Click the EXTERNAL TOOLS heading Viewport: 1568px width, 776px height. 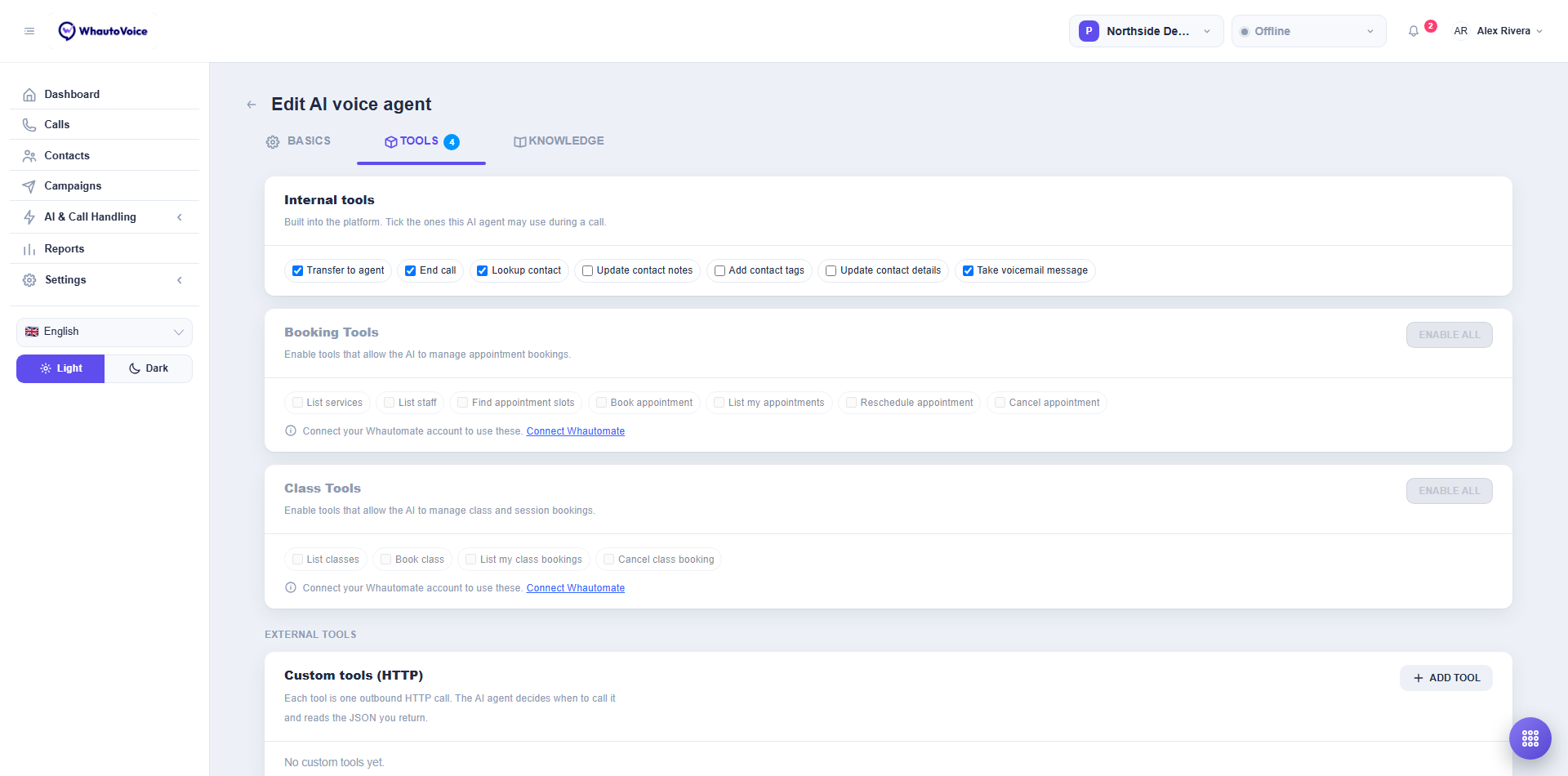point(310,635)
